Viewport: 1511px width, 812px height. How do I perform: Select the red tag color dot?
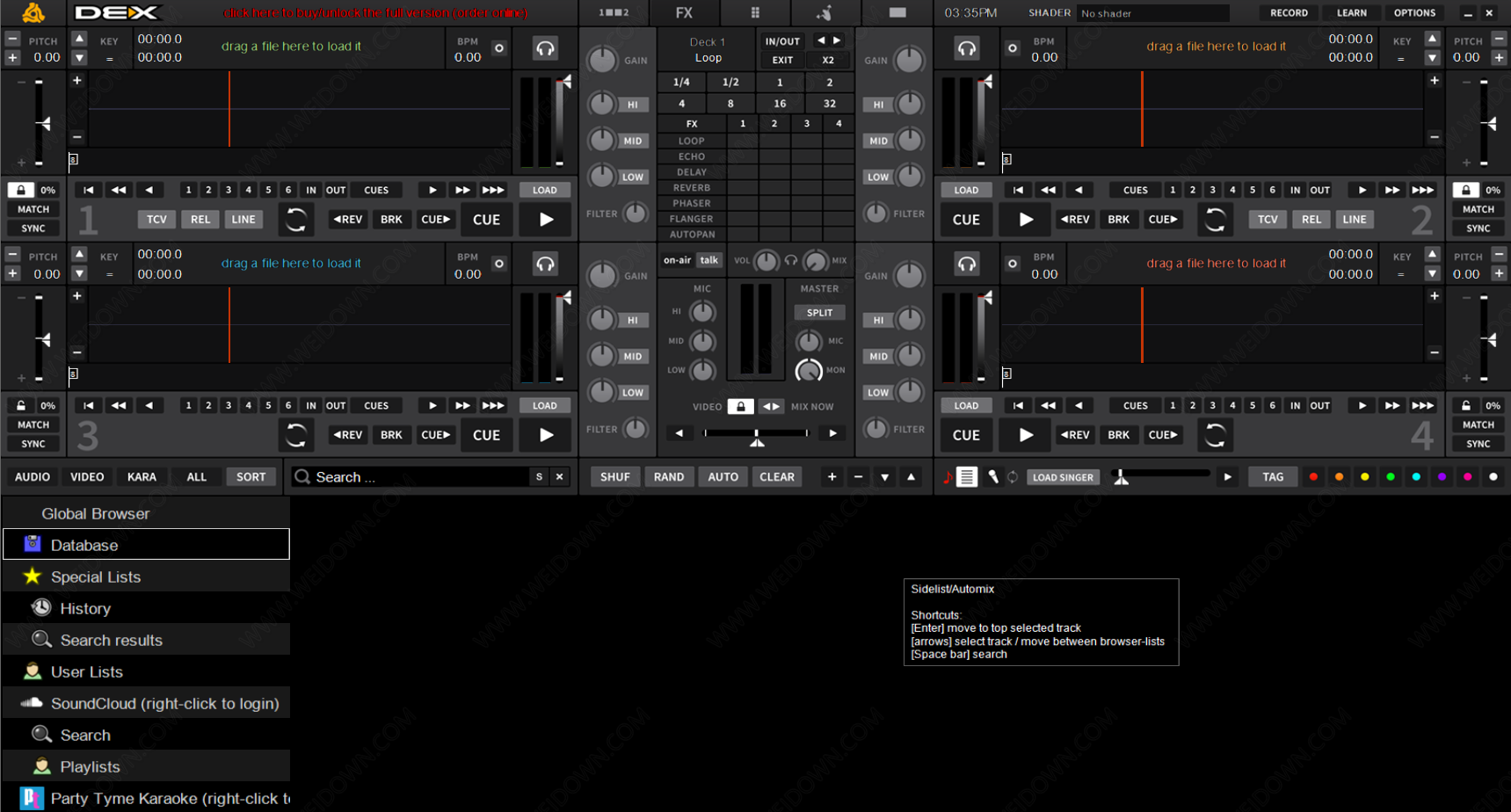pos(1313,477)
